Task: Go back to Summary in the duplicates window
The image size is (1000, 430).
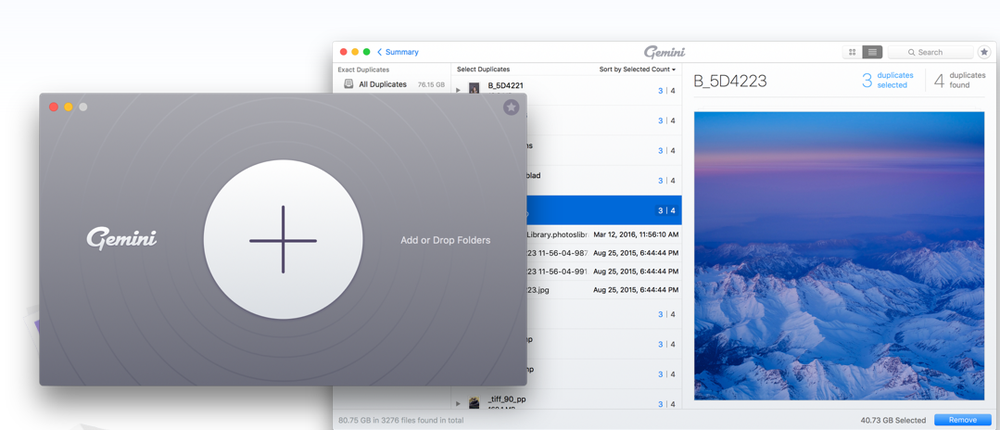Action: (x=398, y=52)
